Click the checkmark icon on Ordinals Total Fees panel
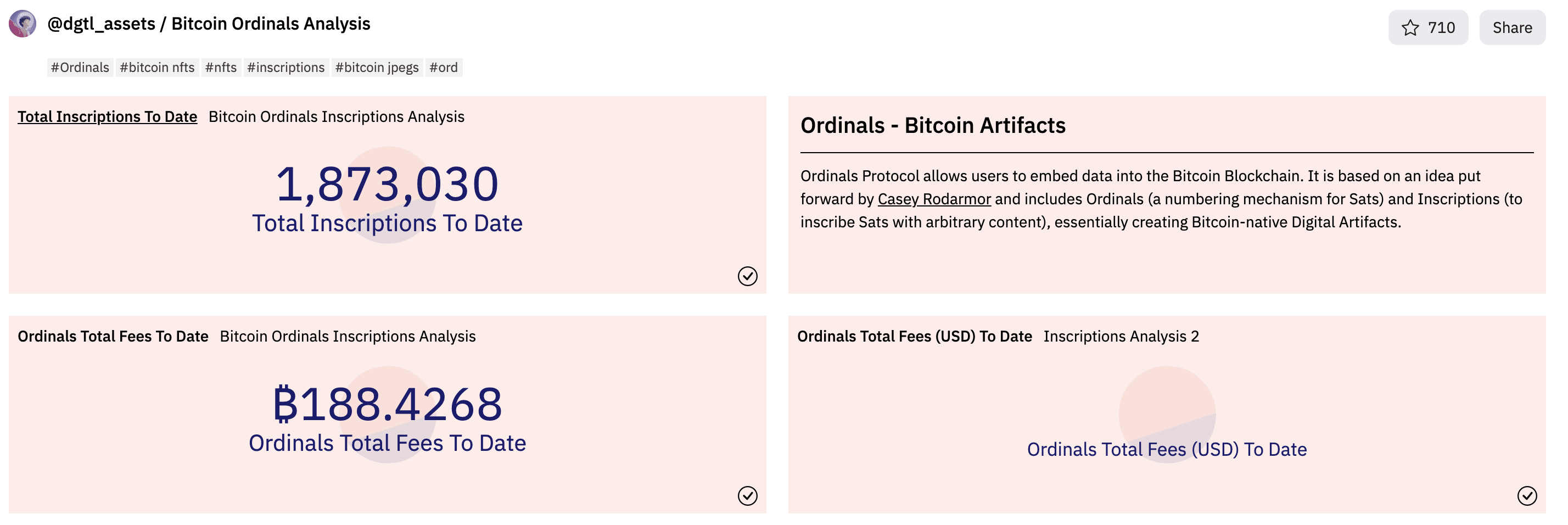This screenshot has width=1568, height=525. pyautogui.click(x=747, y=497)
